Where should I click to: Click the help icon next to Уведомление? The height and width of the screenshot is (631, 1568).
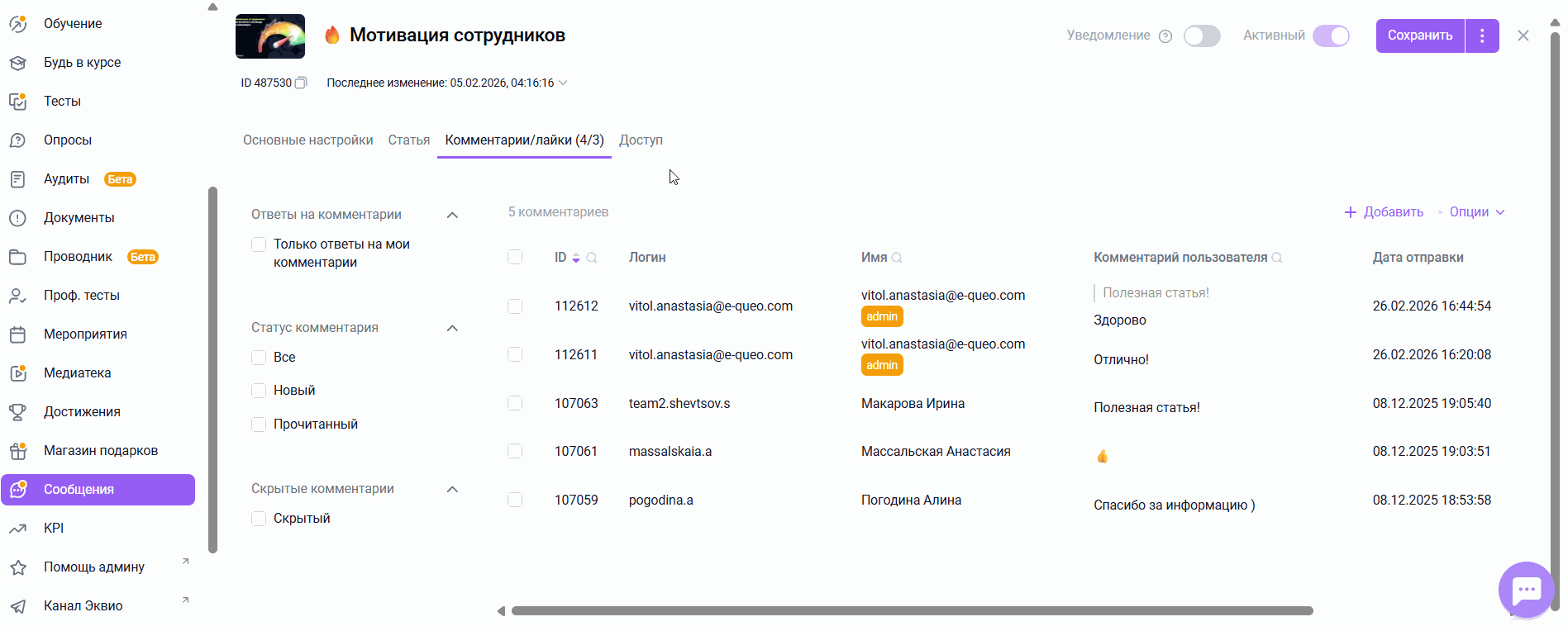click(1165, 36)
